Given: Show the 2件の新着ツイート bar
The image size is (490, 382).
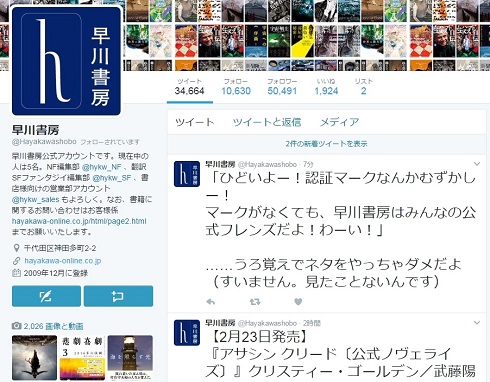Looking at the screenshot, I should (326, 144).
